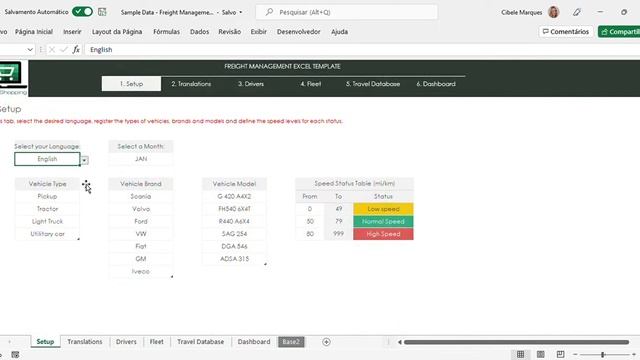Click the green Normal Speed status cell
Viewport: 640px width, 360px height.
coord(383,221)
